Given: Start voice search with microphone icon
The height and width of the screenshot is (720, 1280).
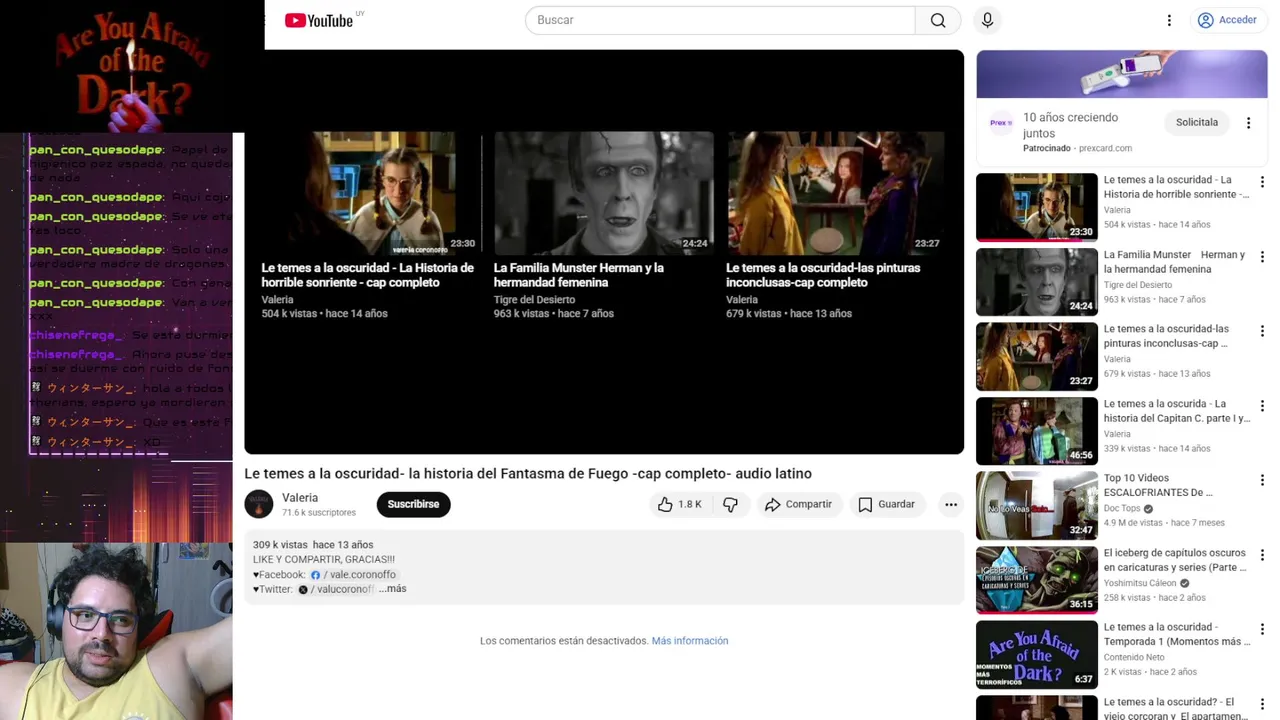Looking at the screenshot, I should click(988, 20).
